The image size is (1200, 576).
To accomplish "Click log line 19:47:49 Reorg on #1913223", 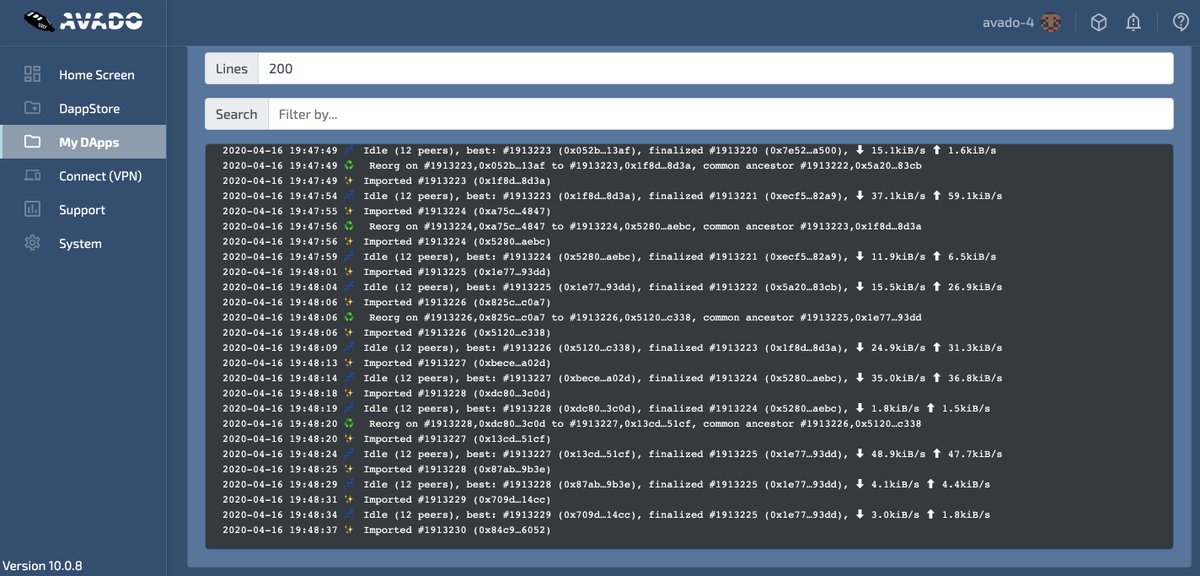I will (571, 166).
